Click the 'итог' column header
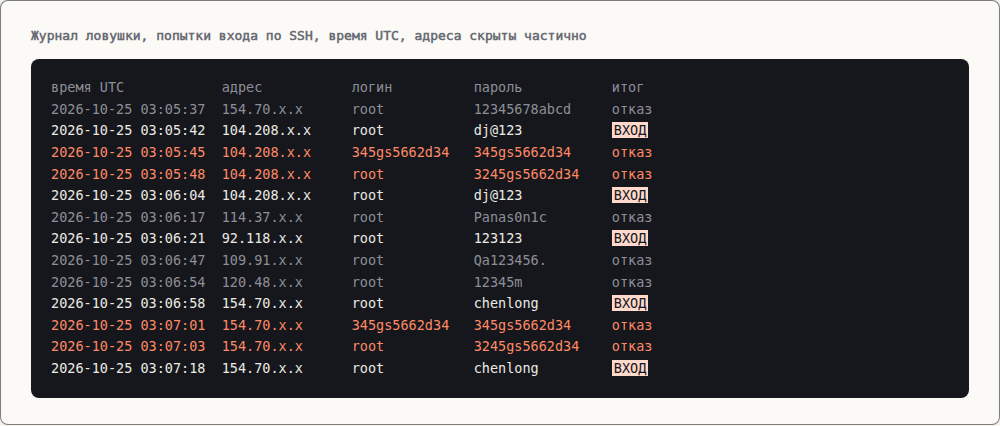Viewport: 1000px width, 426px height. tap(628, 87)
